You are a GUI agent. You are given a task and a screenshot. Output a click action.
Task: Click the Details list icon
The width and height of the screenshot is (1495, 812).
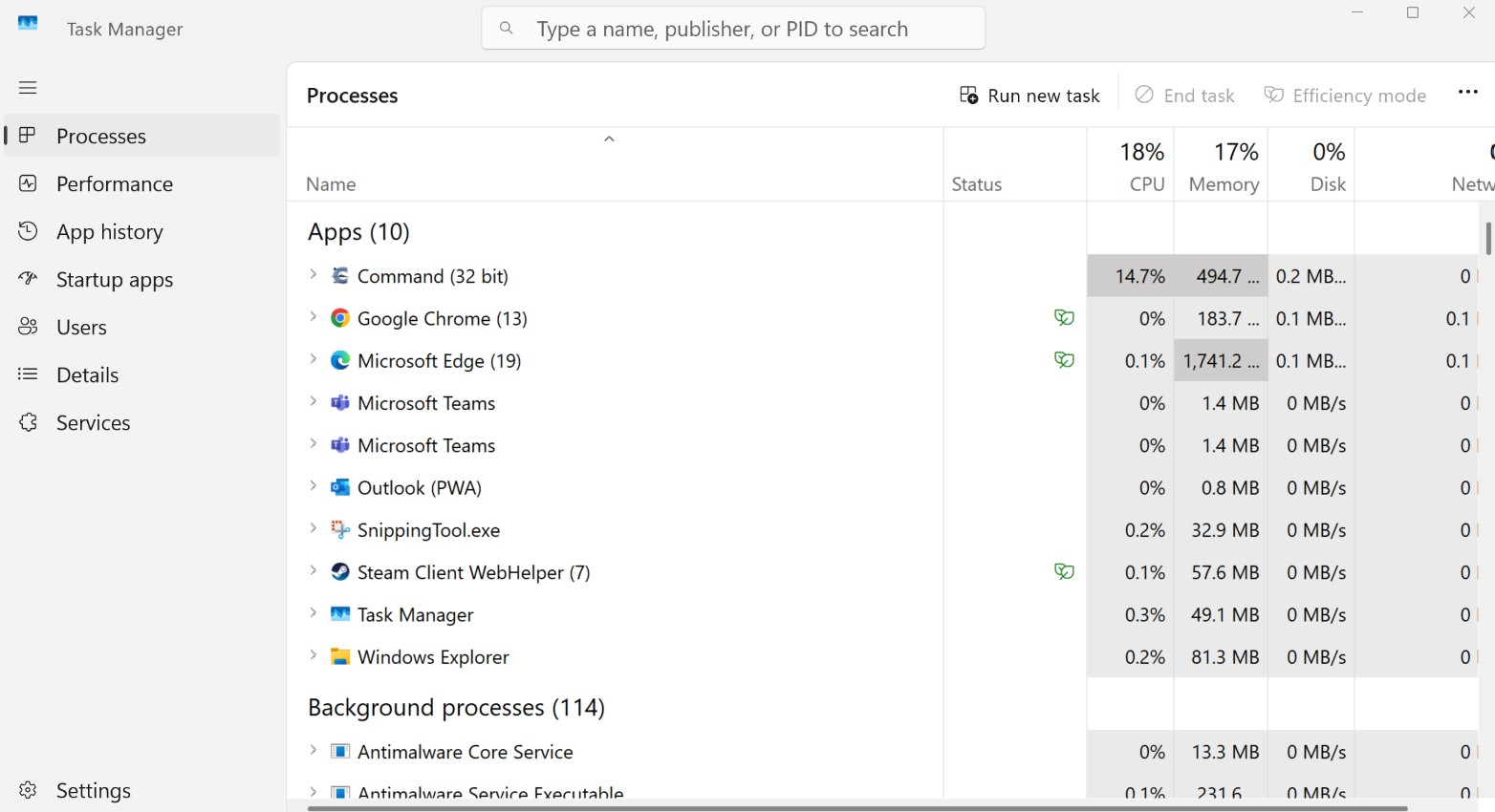[x=28, y=374]
